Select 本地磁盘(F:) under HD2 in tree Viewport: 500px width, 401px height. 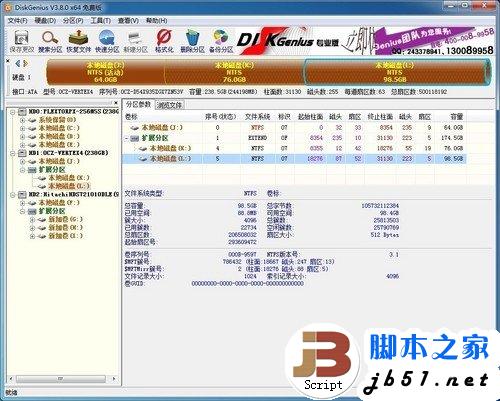coord(59,203)
